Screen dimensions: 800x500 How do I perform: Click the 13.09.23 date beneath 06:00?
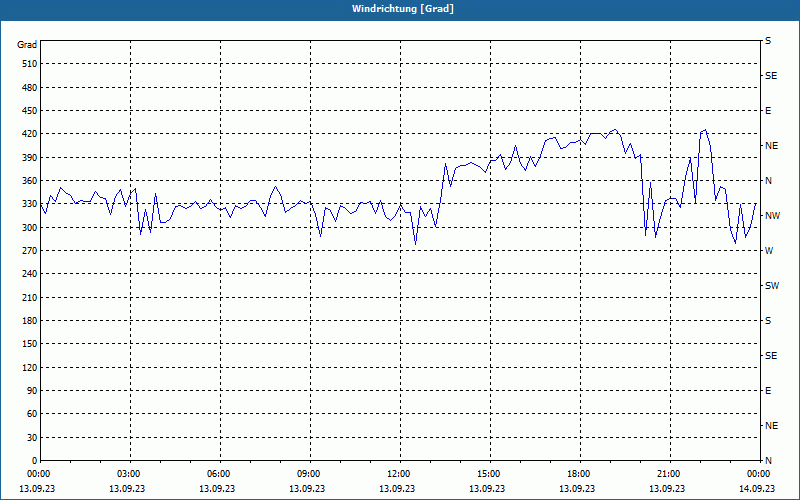(217, 489)
